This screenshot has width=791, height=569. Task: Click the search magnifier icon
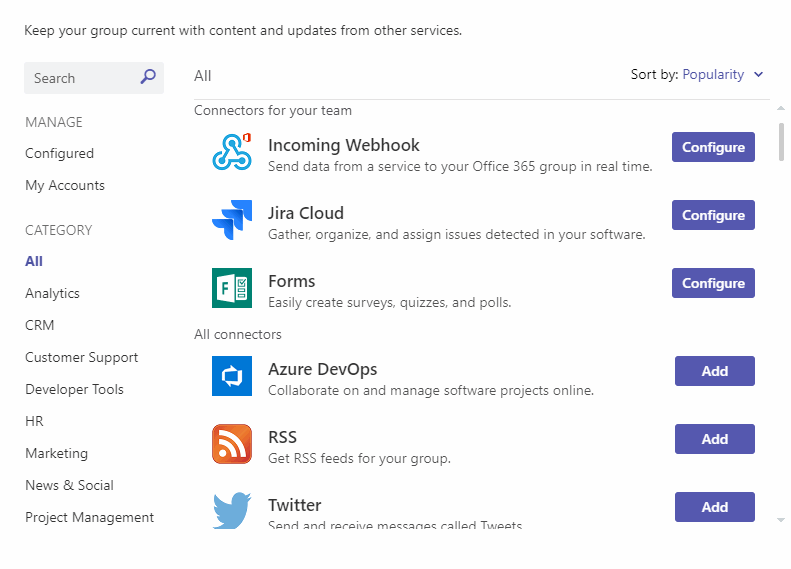tap(148, 77)
